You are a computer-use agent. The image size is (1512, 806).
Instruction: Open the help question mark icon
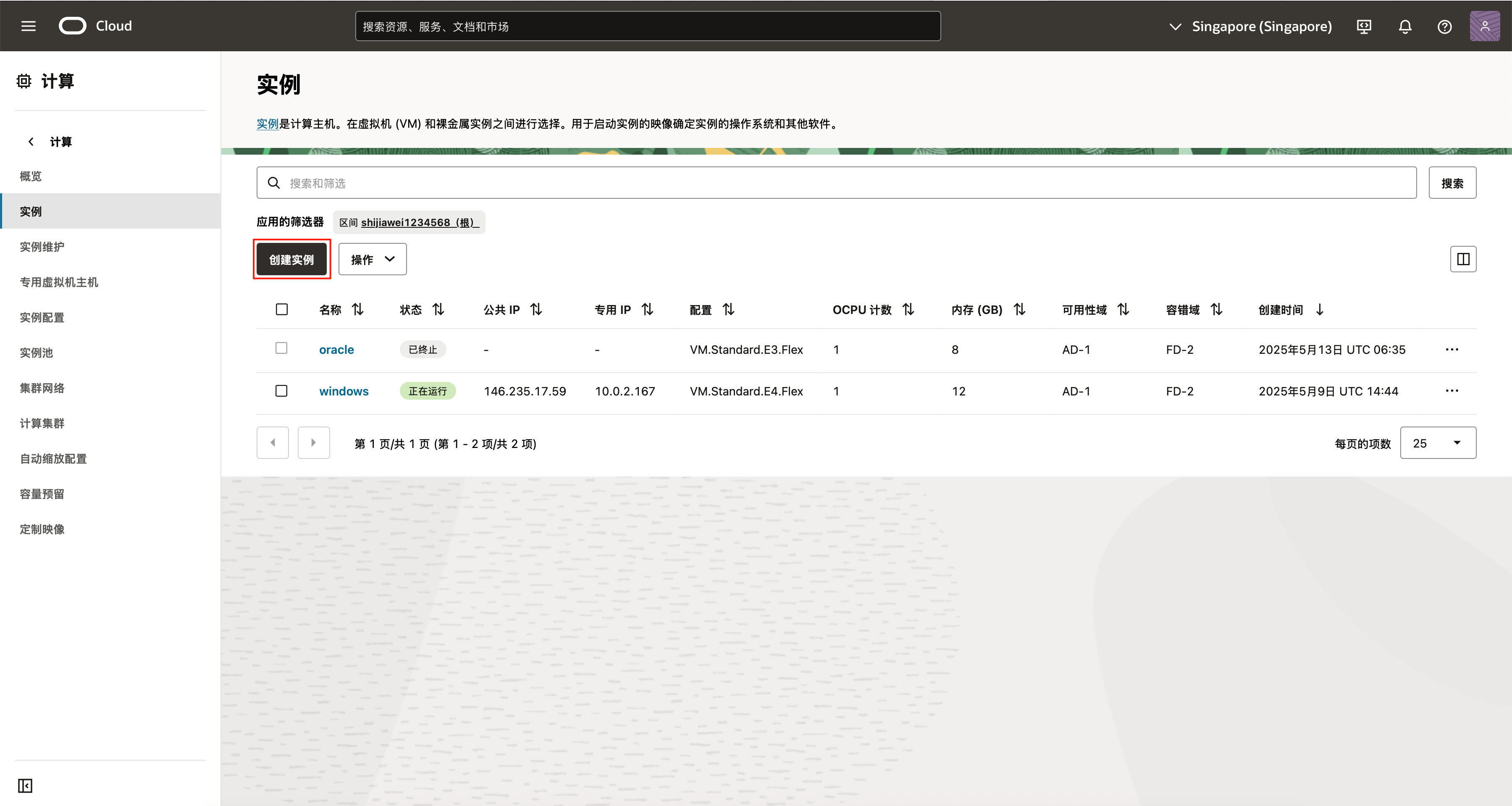1444,26
